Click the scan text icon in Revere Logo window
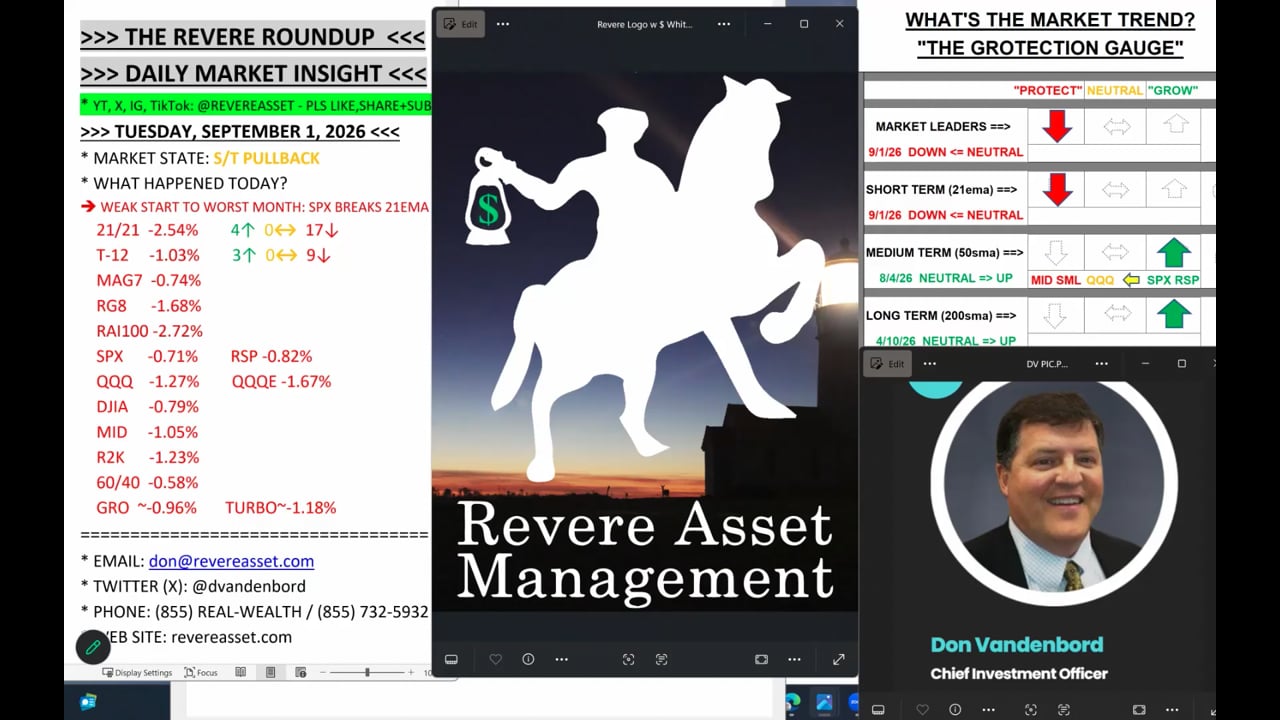 661,659
